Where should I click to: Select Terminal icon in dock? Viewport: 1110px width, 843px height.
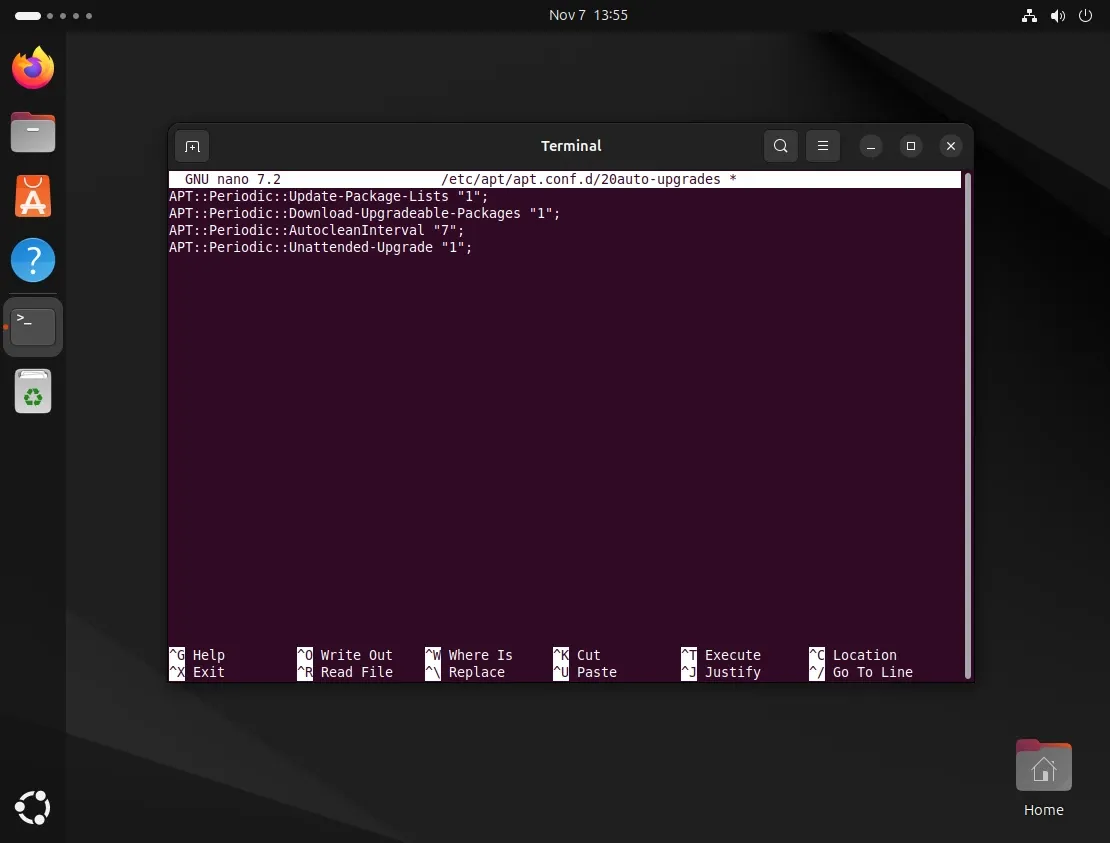pyautogui.click(x=33, y=326)
